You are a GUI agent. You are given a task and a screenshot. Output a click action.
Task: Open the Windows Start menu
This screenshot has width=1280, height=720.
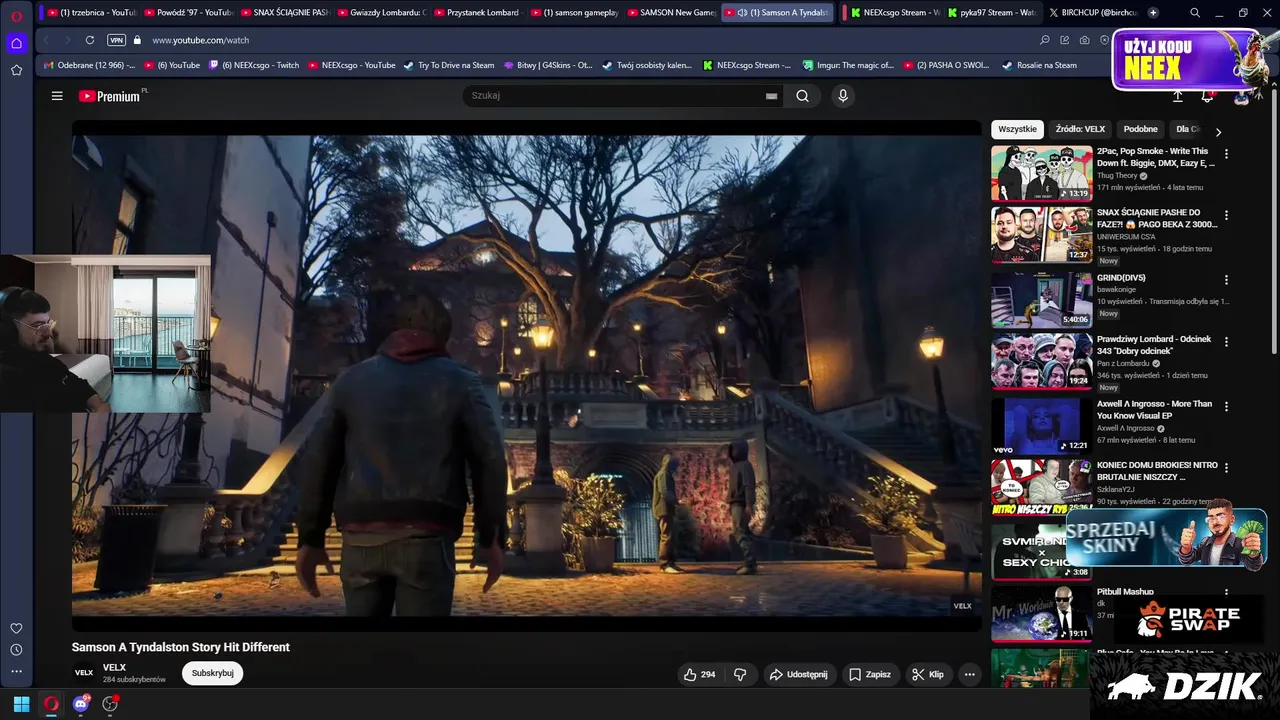(21, 704)
